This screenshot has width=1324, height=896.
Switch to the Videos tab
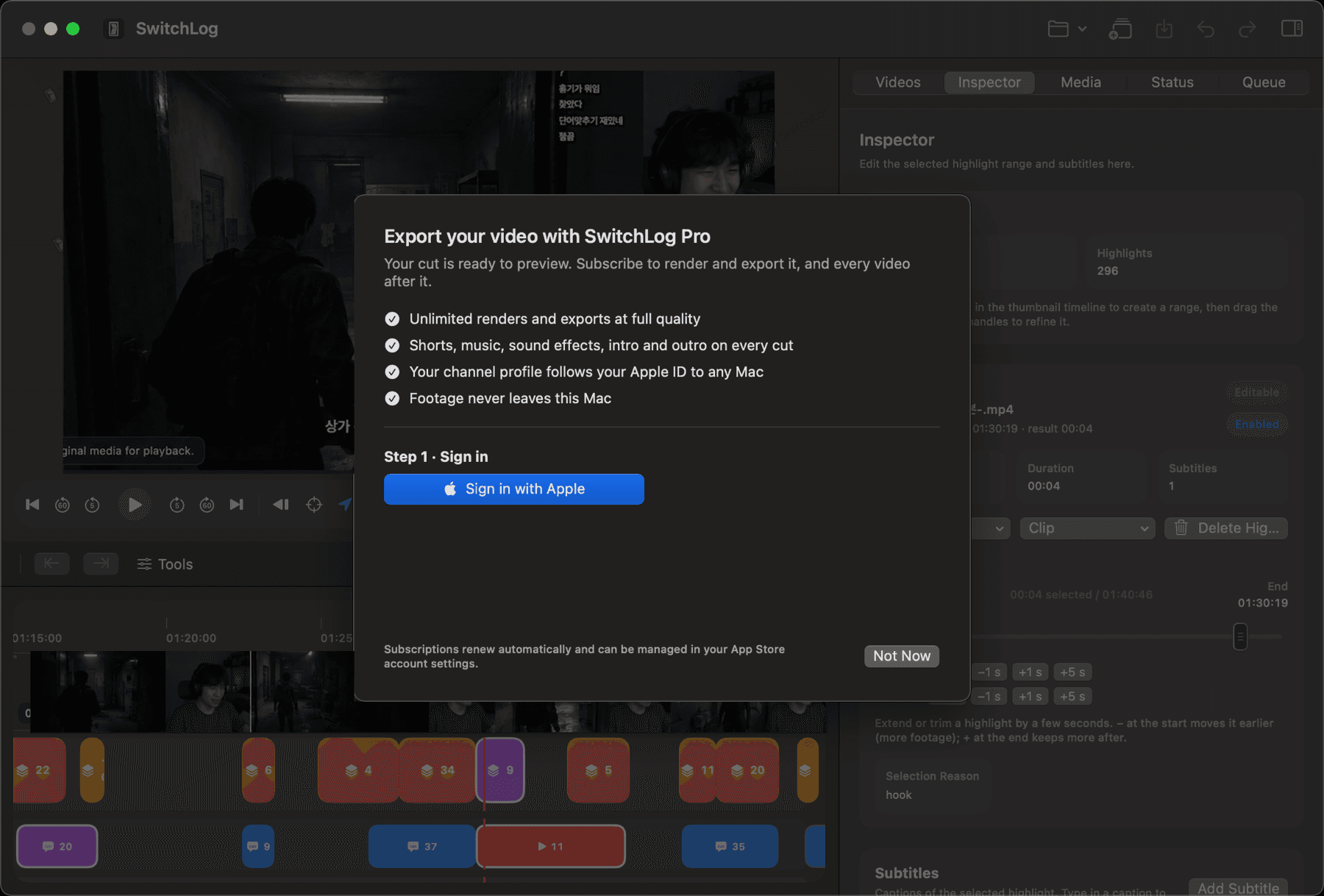[x=898, y=82]
